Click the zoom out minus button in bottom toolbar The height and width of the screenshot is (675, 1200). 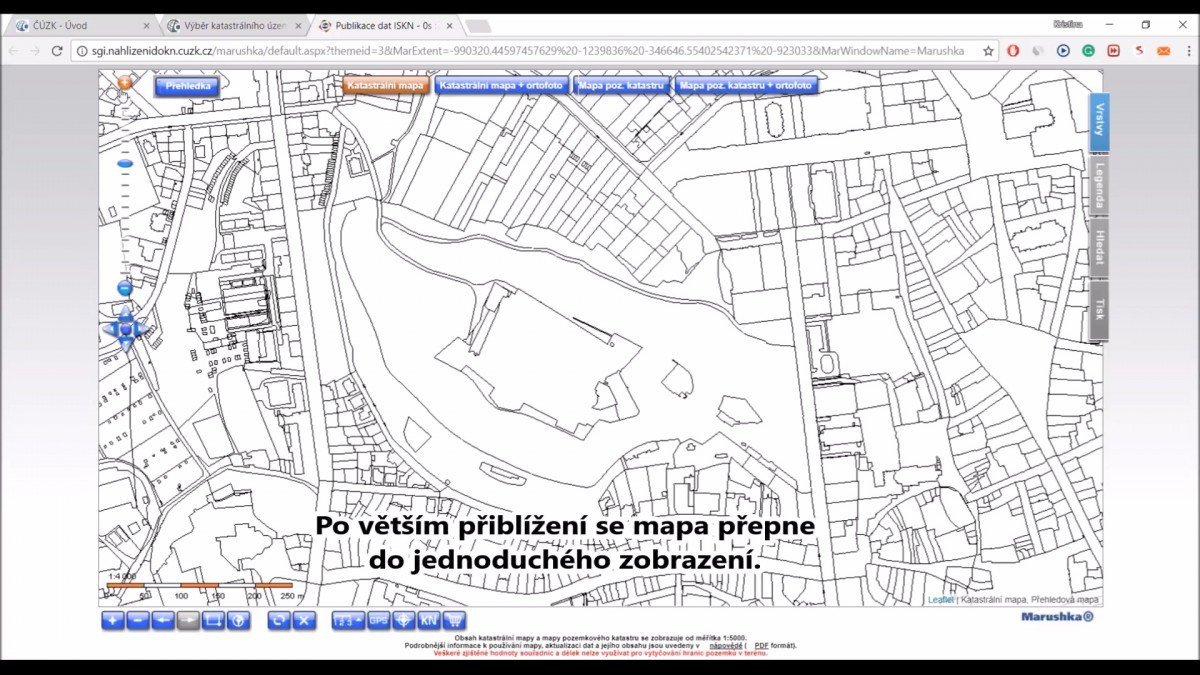tap(138, 620)
